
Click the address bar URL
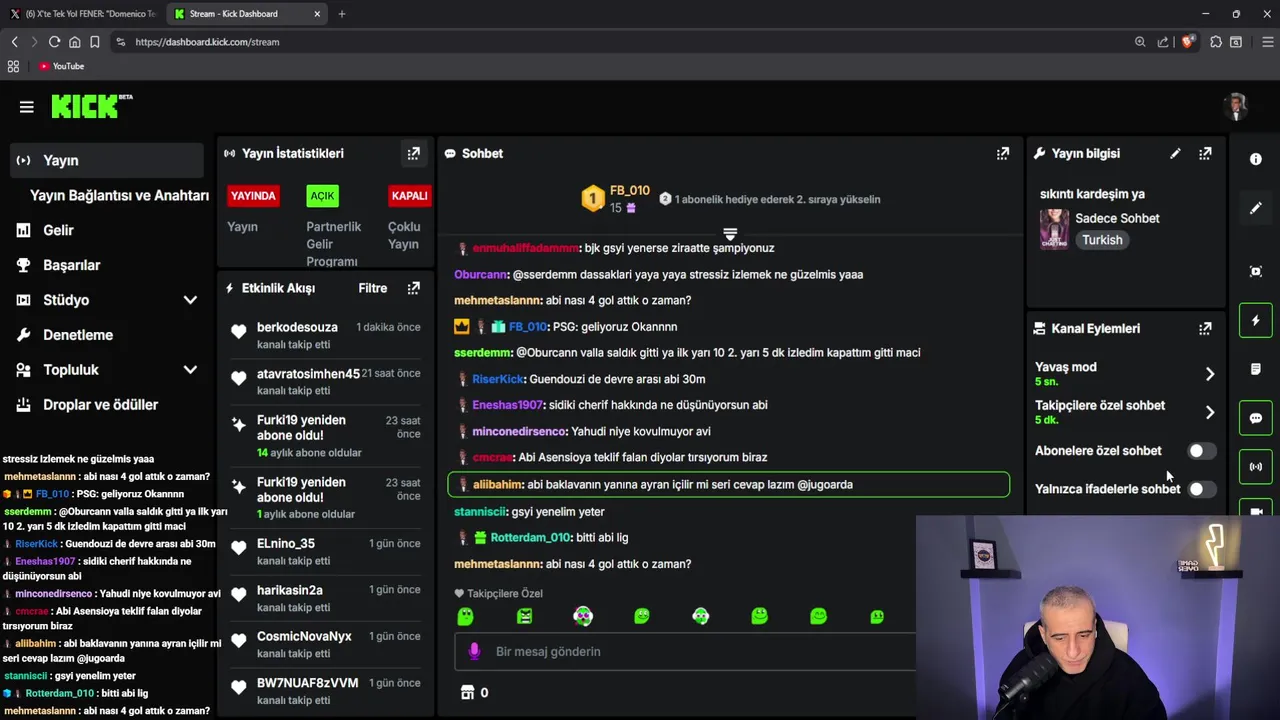(207, 42)
